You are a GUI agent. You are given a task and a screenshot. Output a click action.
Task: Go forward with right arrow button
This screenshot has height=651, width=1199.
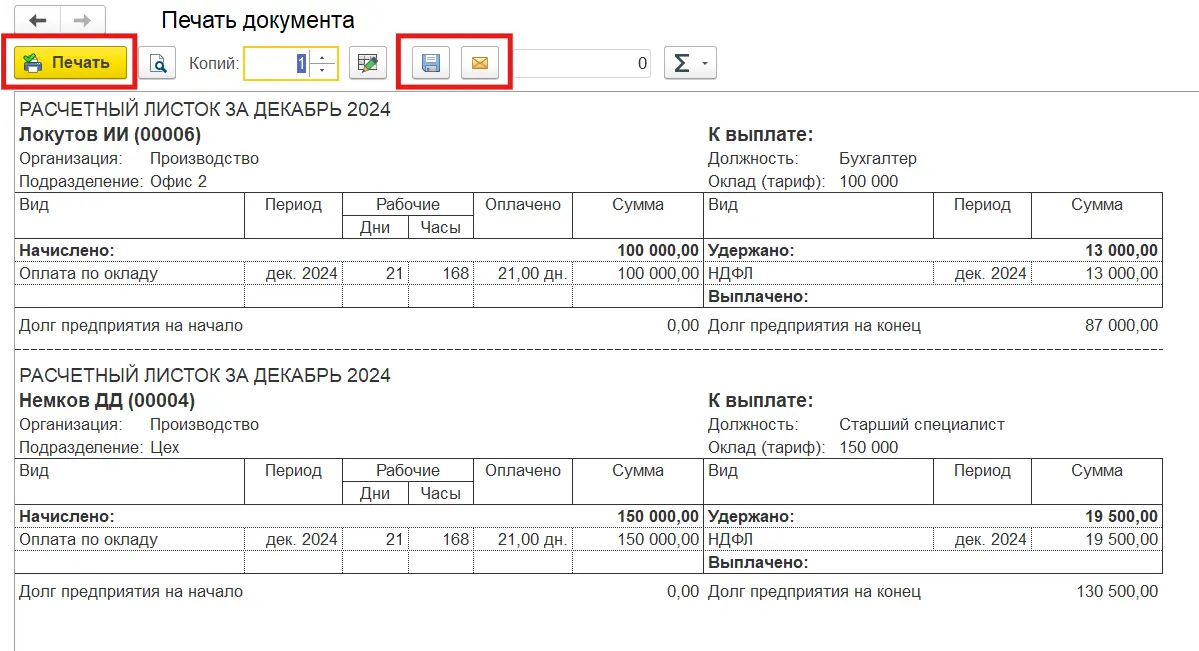pyautogui.click(x=83, y=21)
